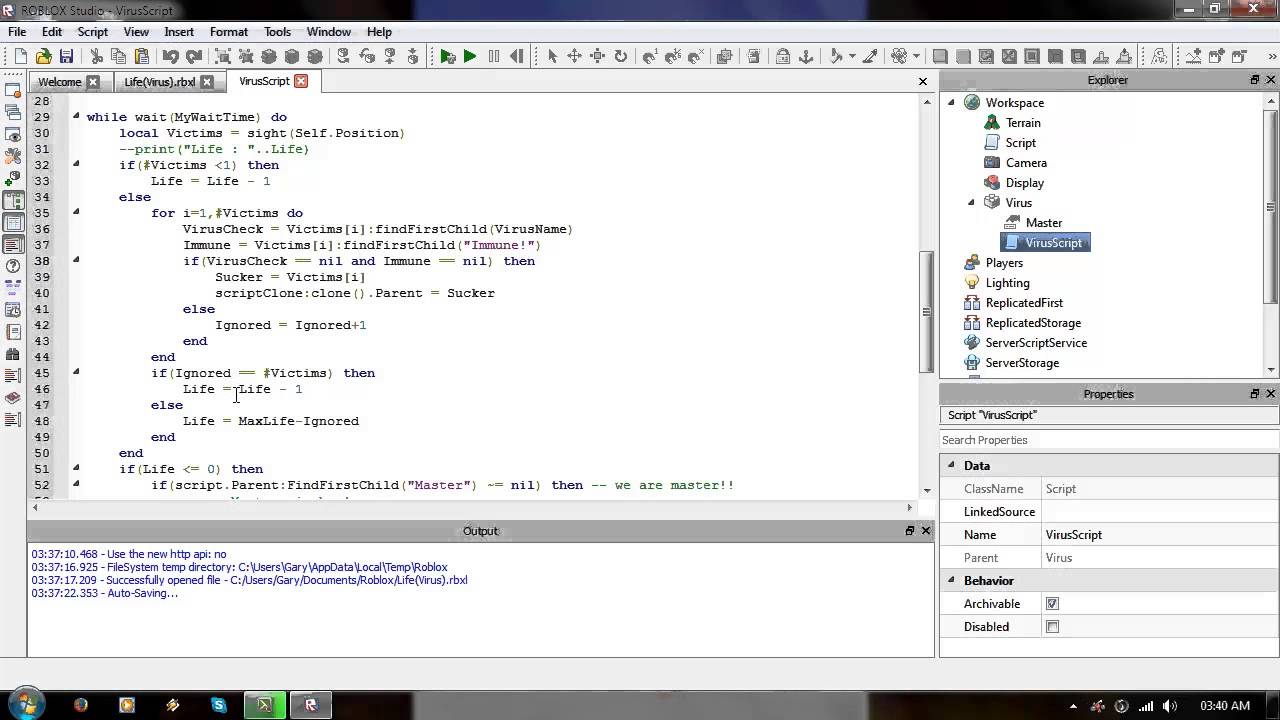The width and height of the screenshot is (1280, 720).
Task: Click the Lock tool icon
Action: coord(783,57)
